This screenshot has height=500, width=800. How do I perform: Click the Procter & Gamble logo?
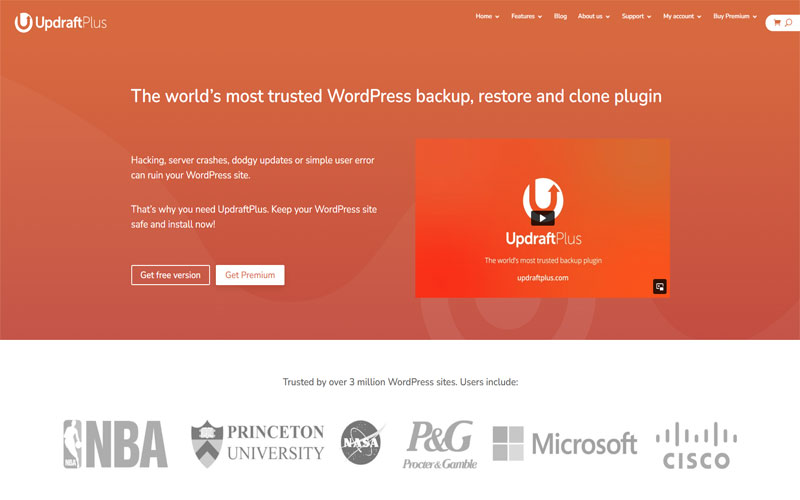440,444
